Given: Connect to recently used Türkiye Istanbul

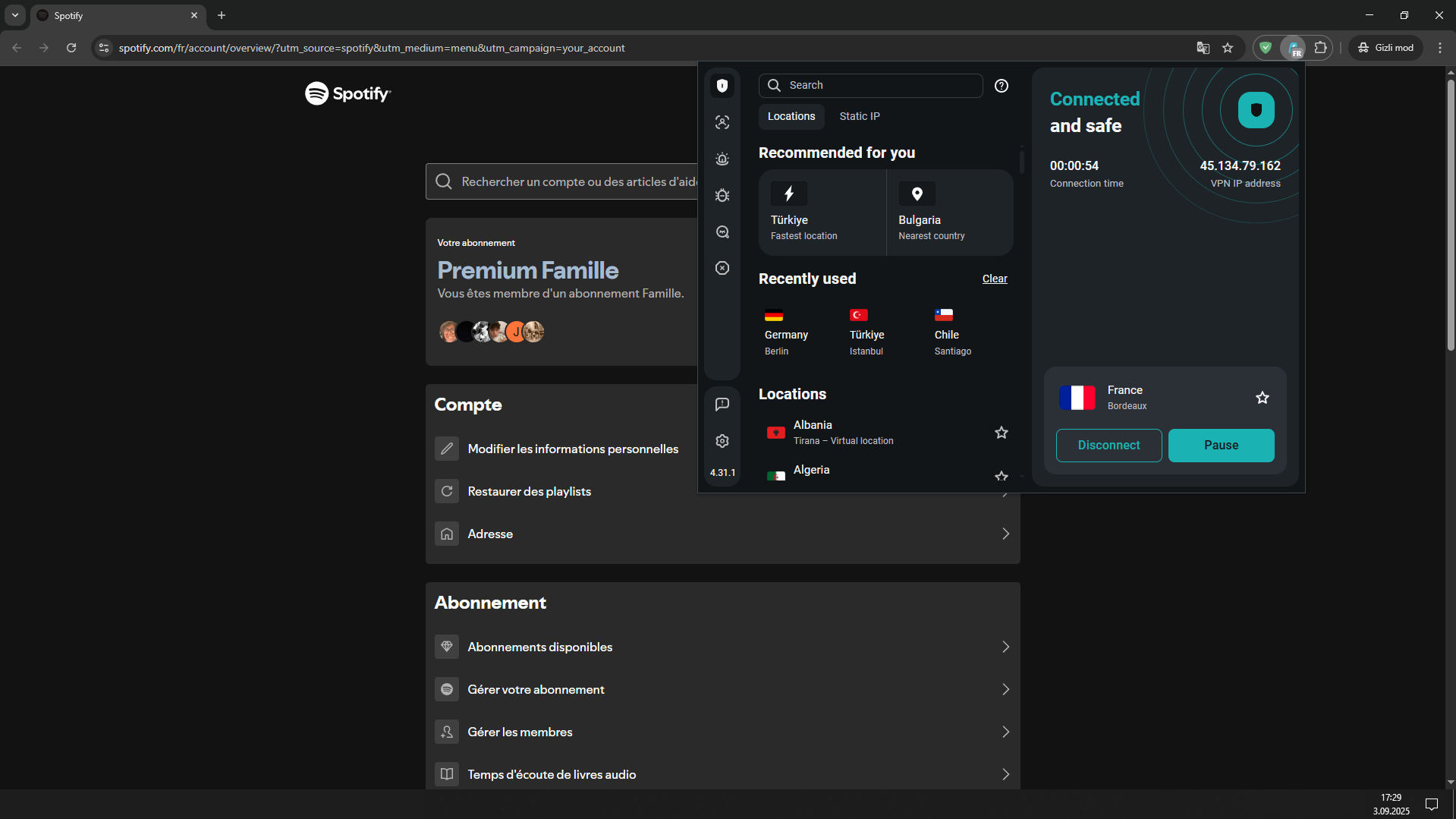Looking at the screenshot, I should click(867, 332).
